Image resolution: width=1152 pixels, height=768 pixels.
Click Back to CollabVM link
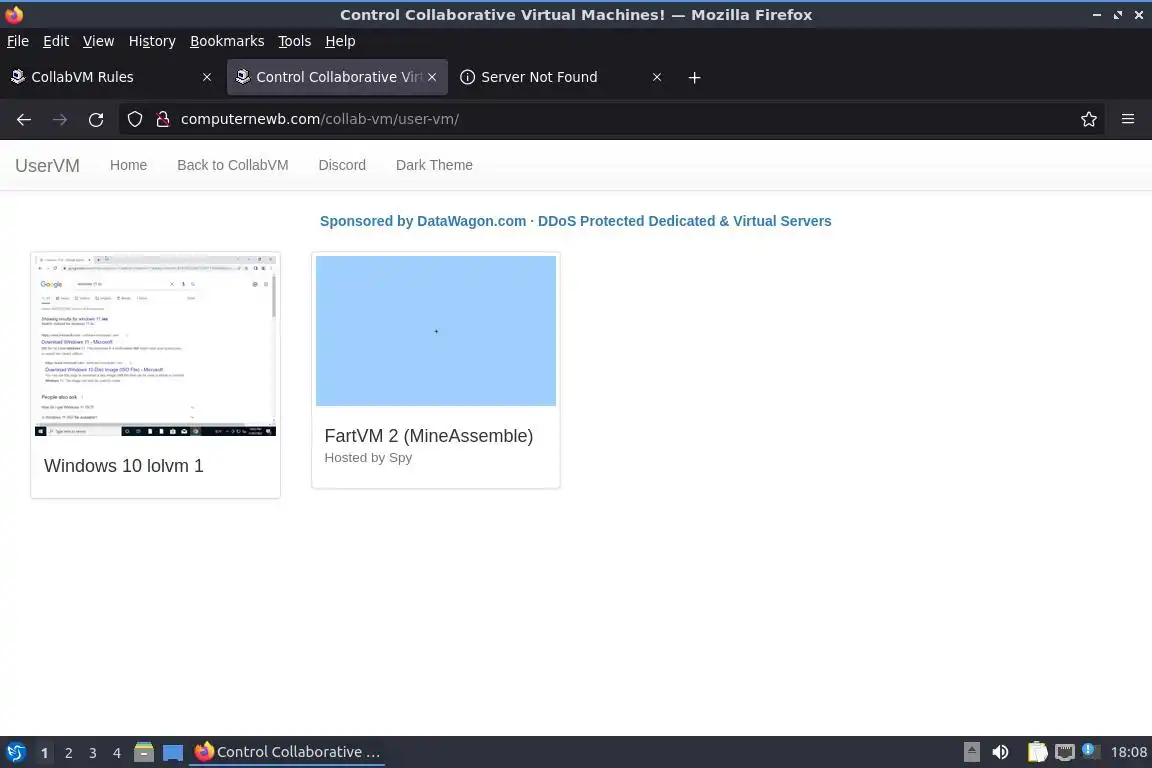click(232, 165)
